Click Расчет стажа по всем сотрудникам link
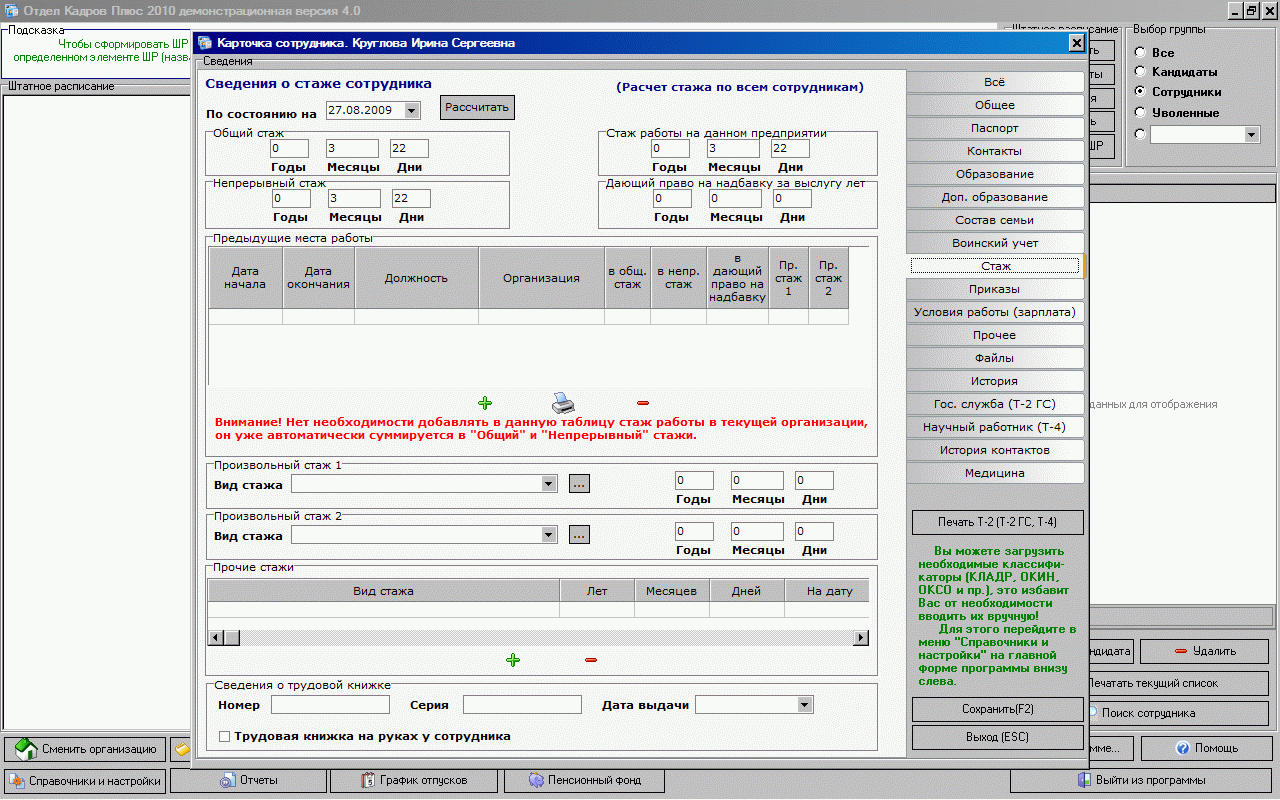This screenshot has height=800, width=1280. 740,87
